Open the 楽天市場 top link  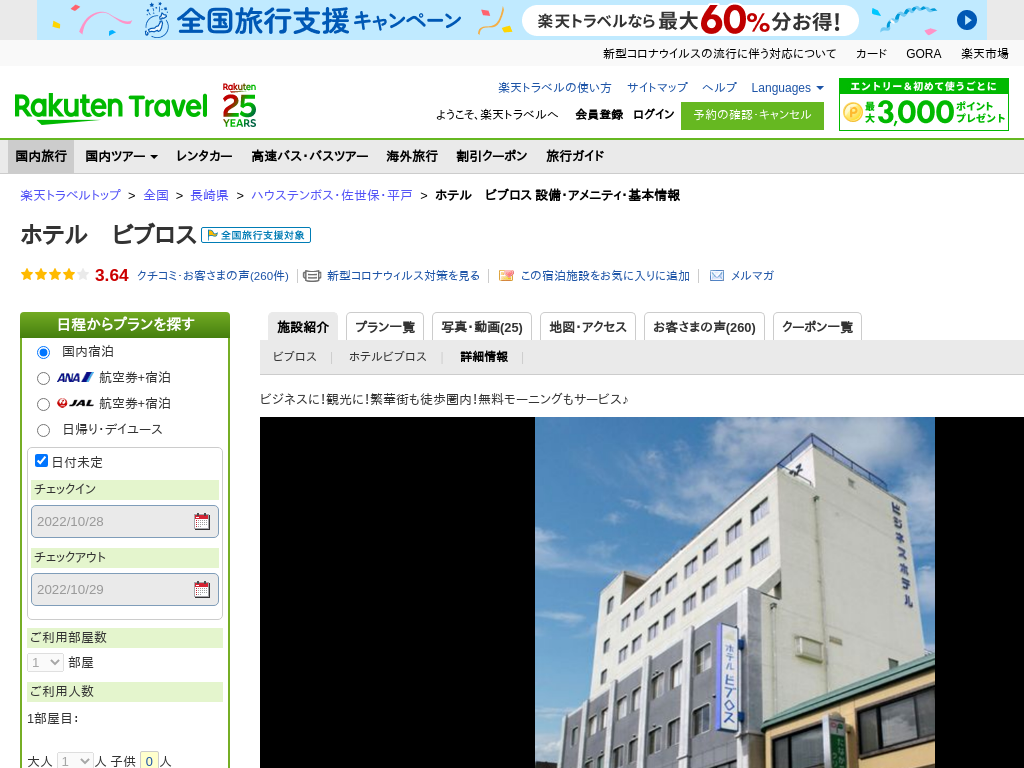(x=984, y=54)
